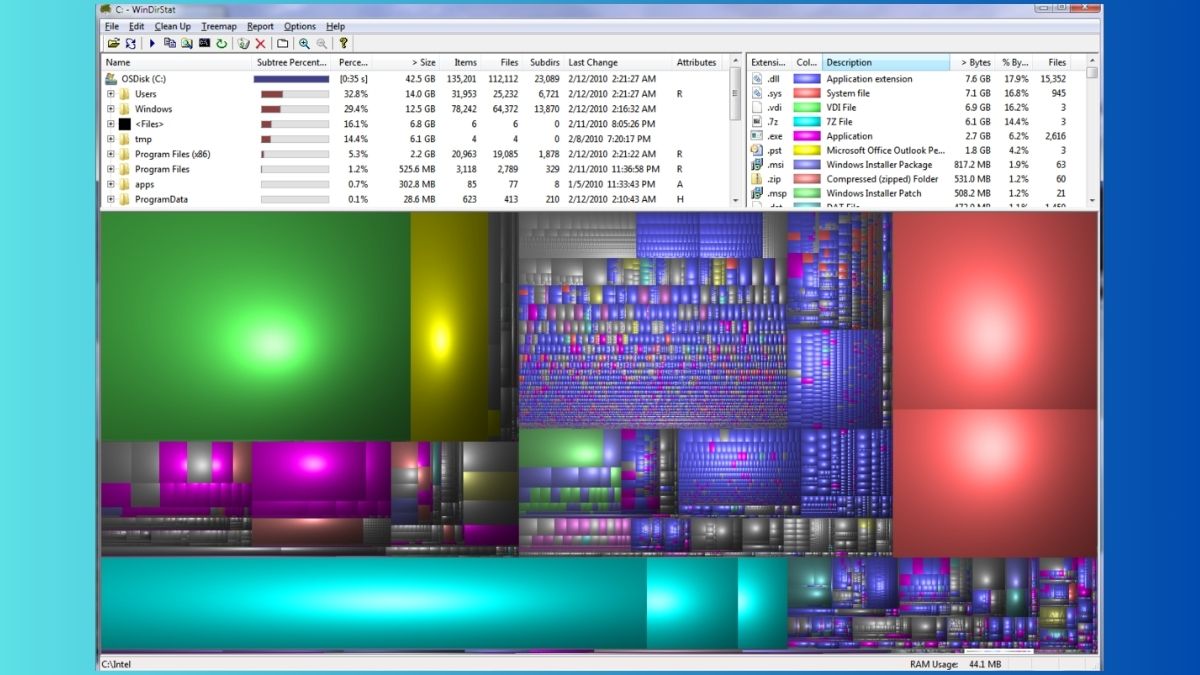
Task: Select the large cyan treemap block
Action: (373, 603)
